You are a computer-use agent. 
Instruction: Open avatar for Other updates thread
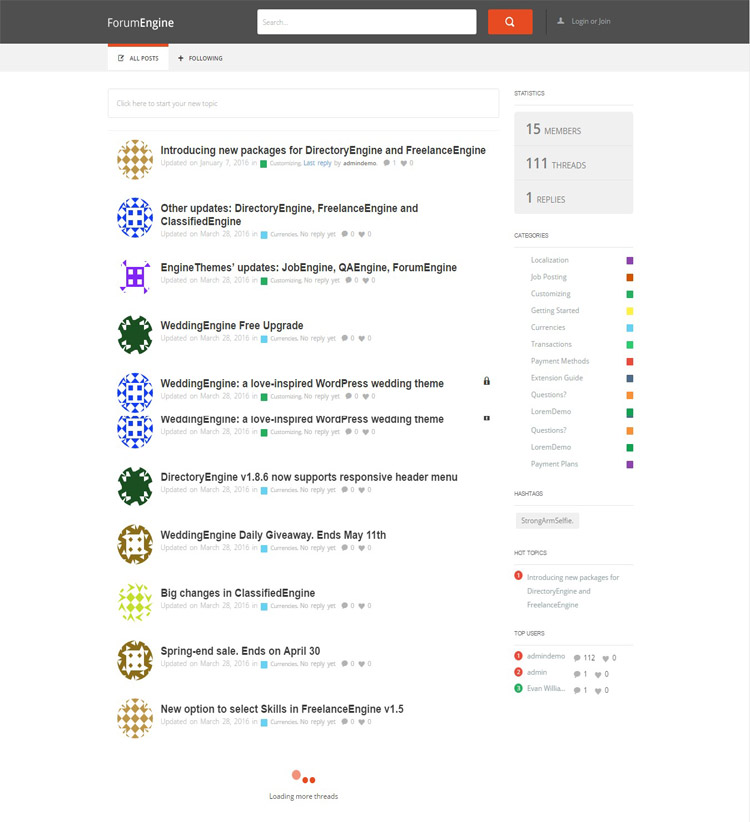coord(135,218)
